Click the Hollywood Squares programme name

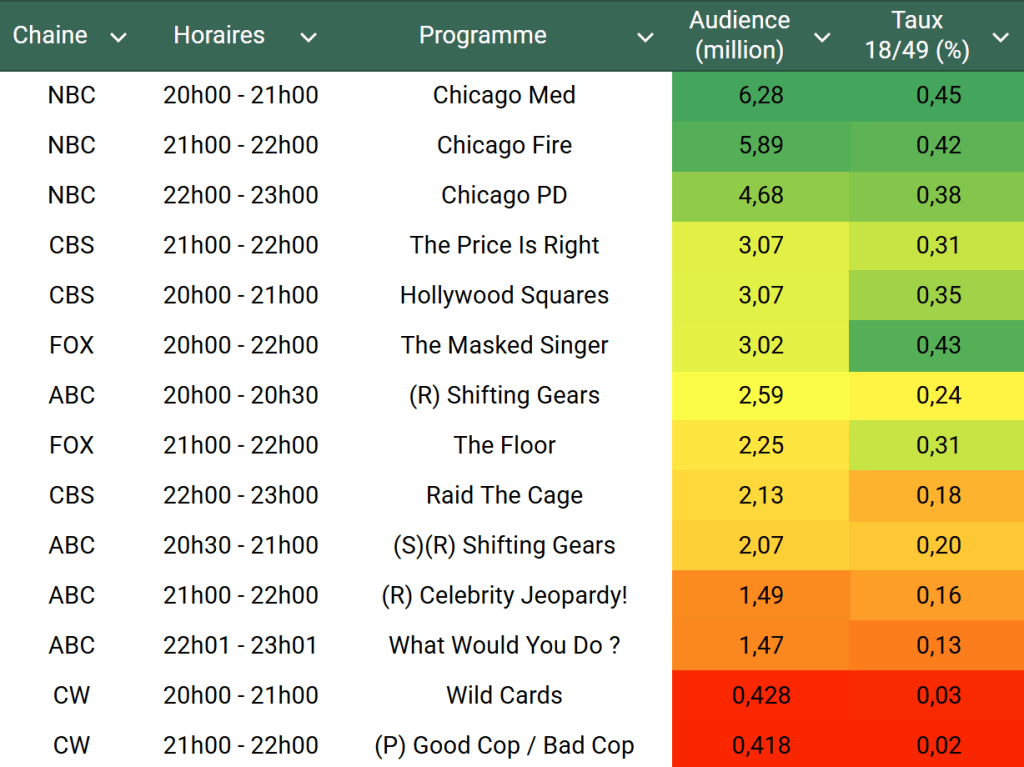click(x=504, y=296)
